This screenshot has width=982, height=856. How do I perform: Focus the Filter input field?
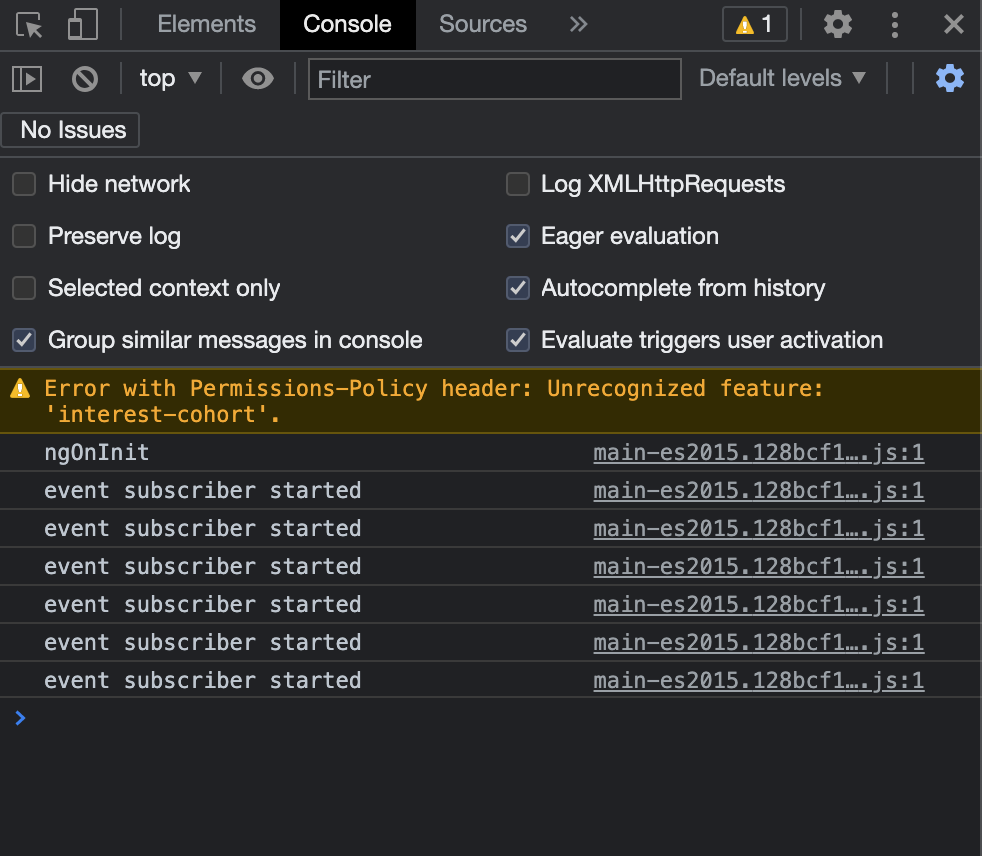click(x=494, y=79)
